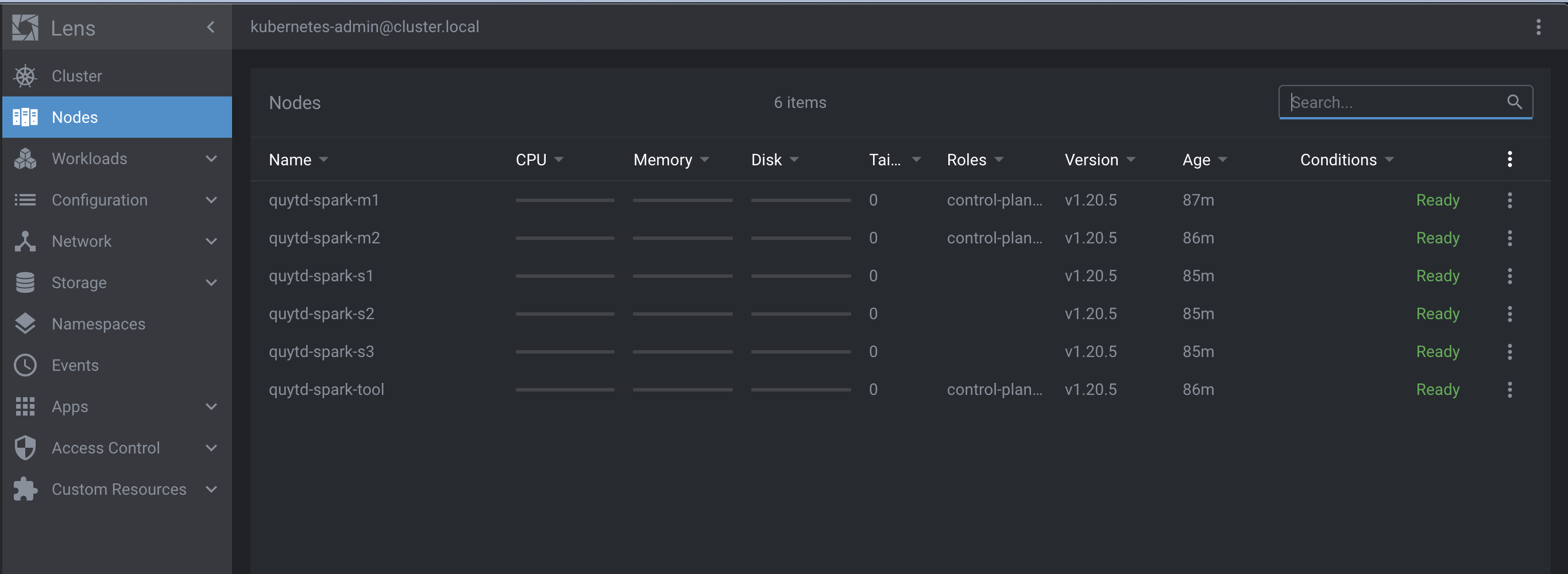Click the Custom Resources puzzle icon
The image size is (1568, 574).
[x=25, y=490]
